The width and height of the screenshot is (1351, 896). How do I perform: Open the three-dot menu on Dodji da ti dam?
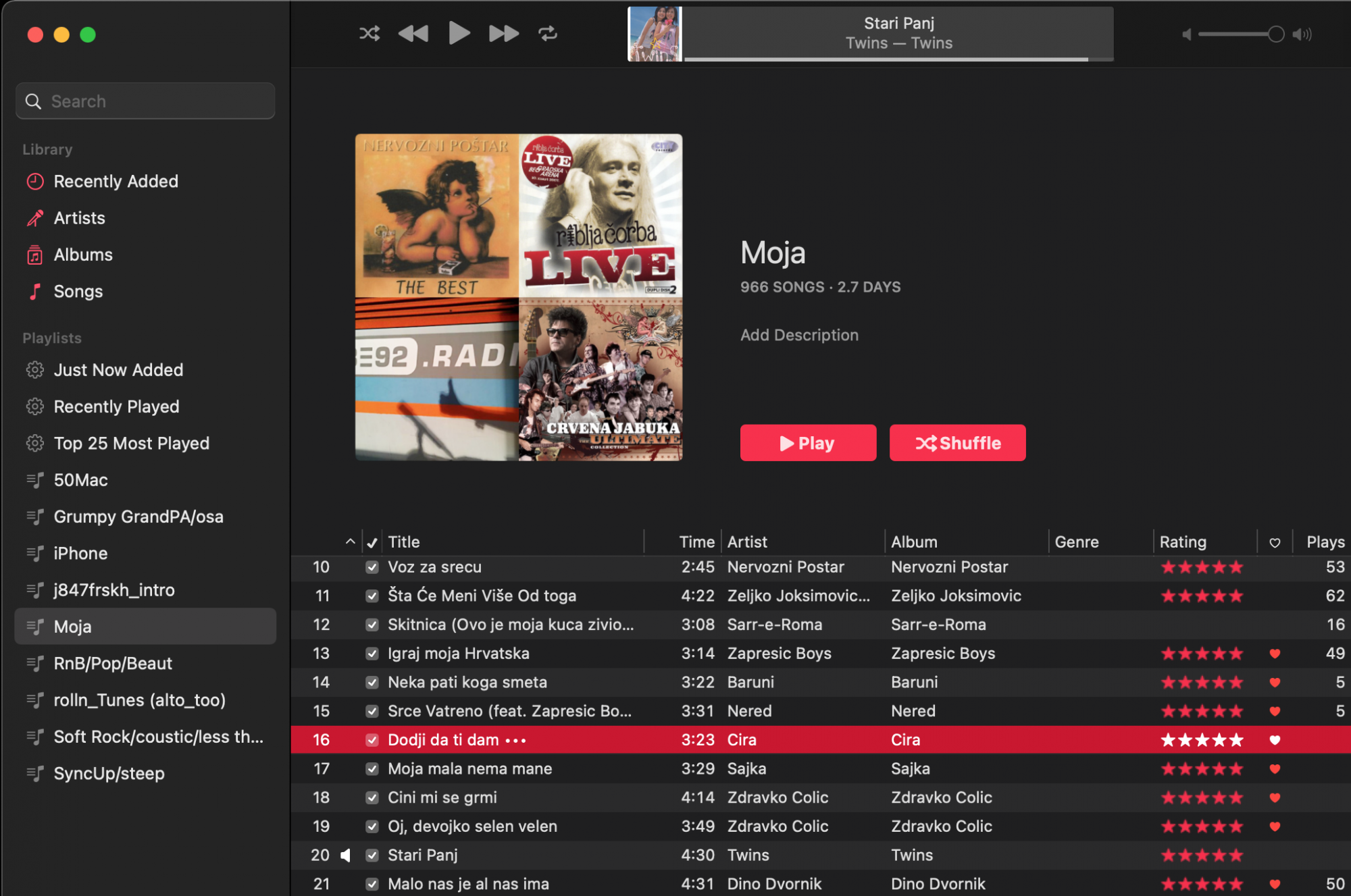pos(515,741)
